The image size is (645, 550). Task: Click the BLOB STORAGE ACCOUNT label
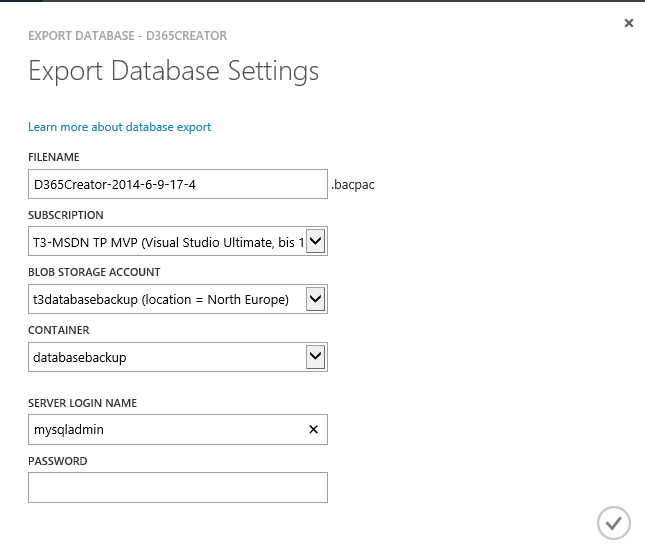[x=94, y=272]
